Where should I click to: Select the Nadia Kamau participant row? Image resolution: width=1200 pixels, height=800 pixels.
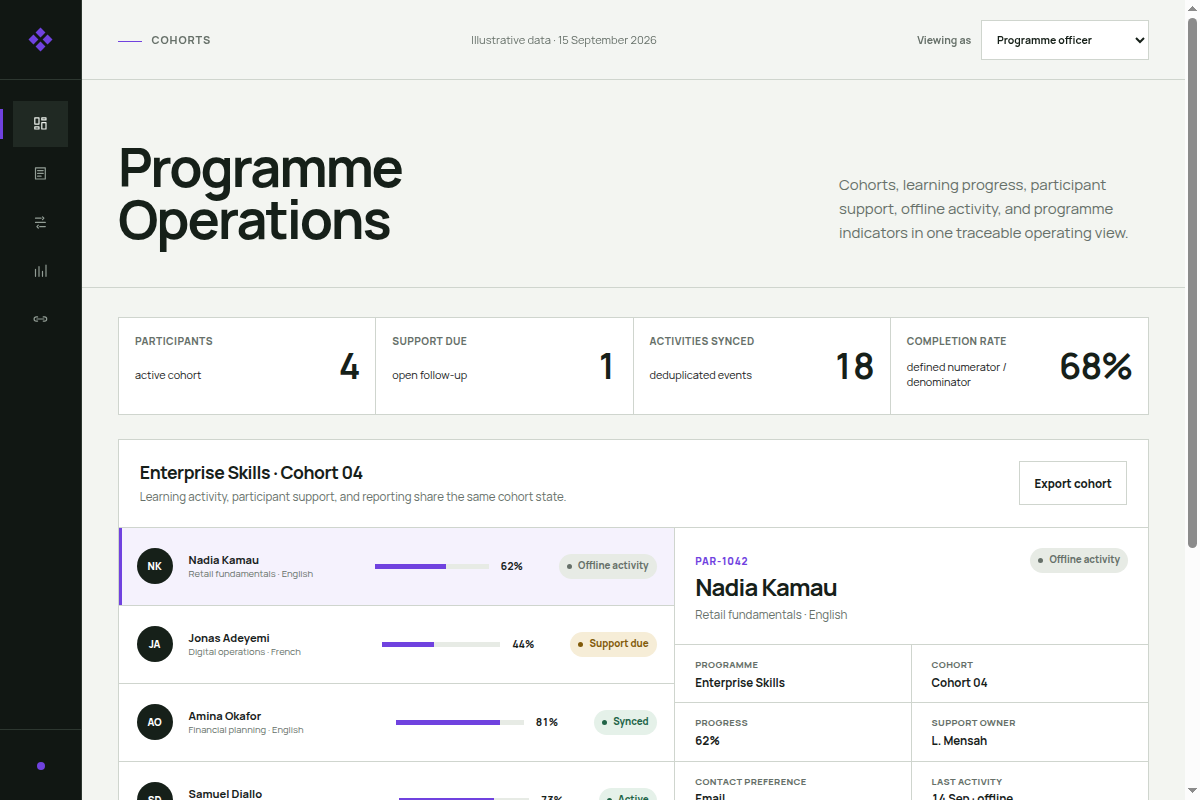tap(397, 566)
